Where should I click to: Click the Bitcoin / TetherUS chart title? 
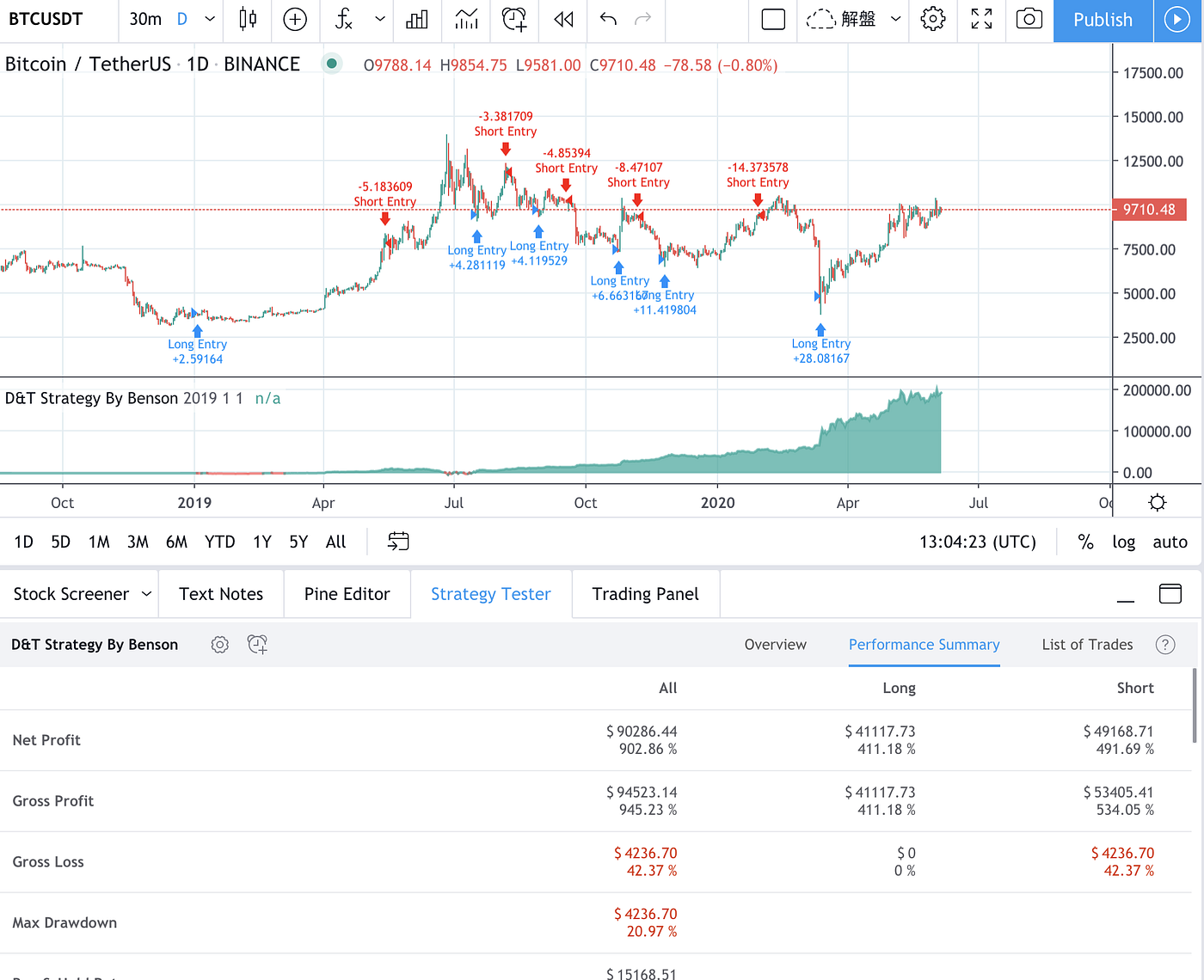(152, 64)
